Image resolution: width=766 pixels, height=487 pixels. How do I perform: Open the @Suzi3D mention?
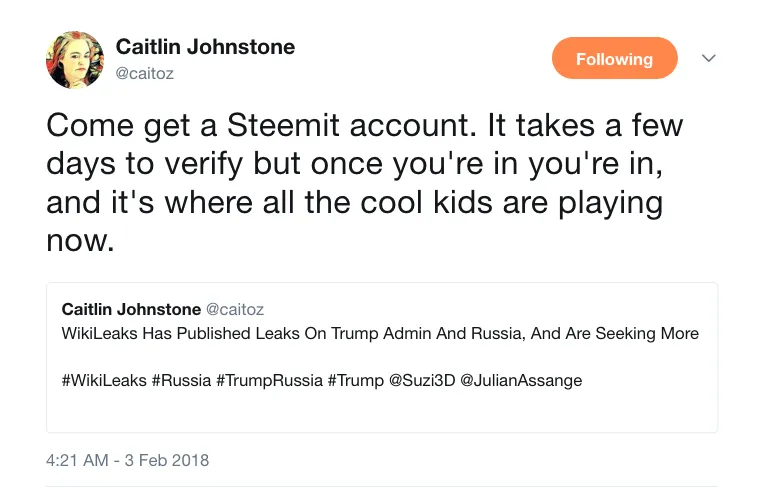pos(423,381)
